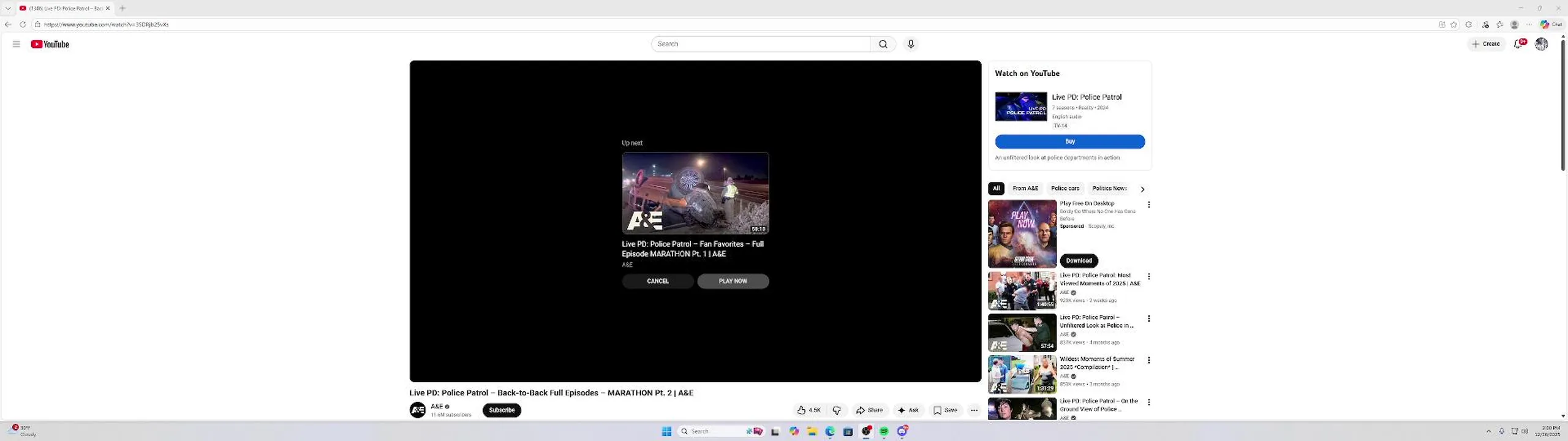Open browser tab list dropdown
Image resolution: width=1568 pixels, height=441 pixels.
pyautogui.click(x=8, y=8)
